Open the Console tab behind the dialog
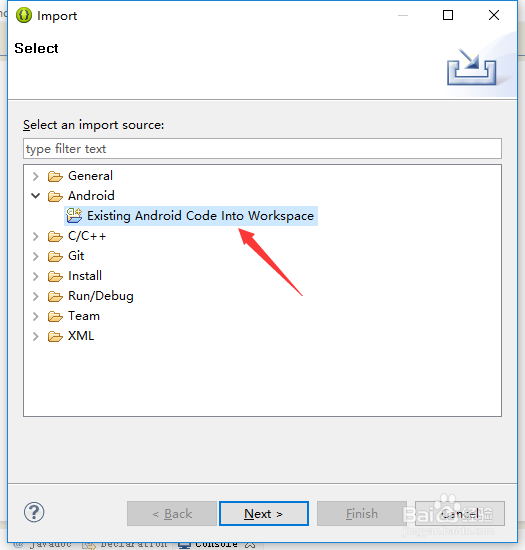This screenshot has width=525, height=550. pos(216,544)
